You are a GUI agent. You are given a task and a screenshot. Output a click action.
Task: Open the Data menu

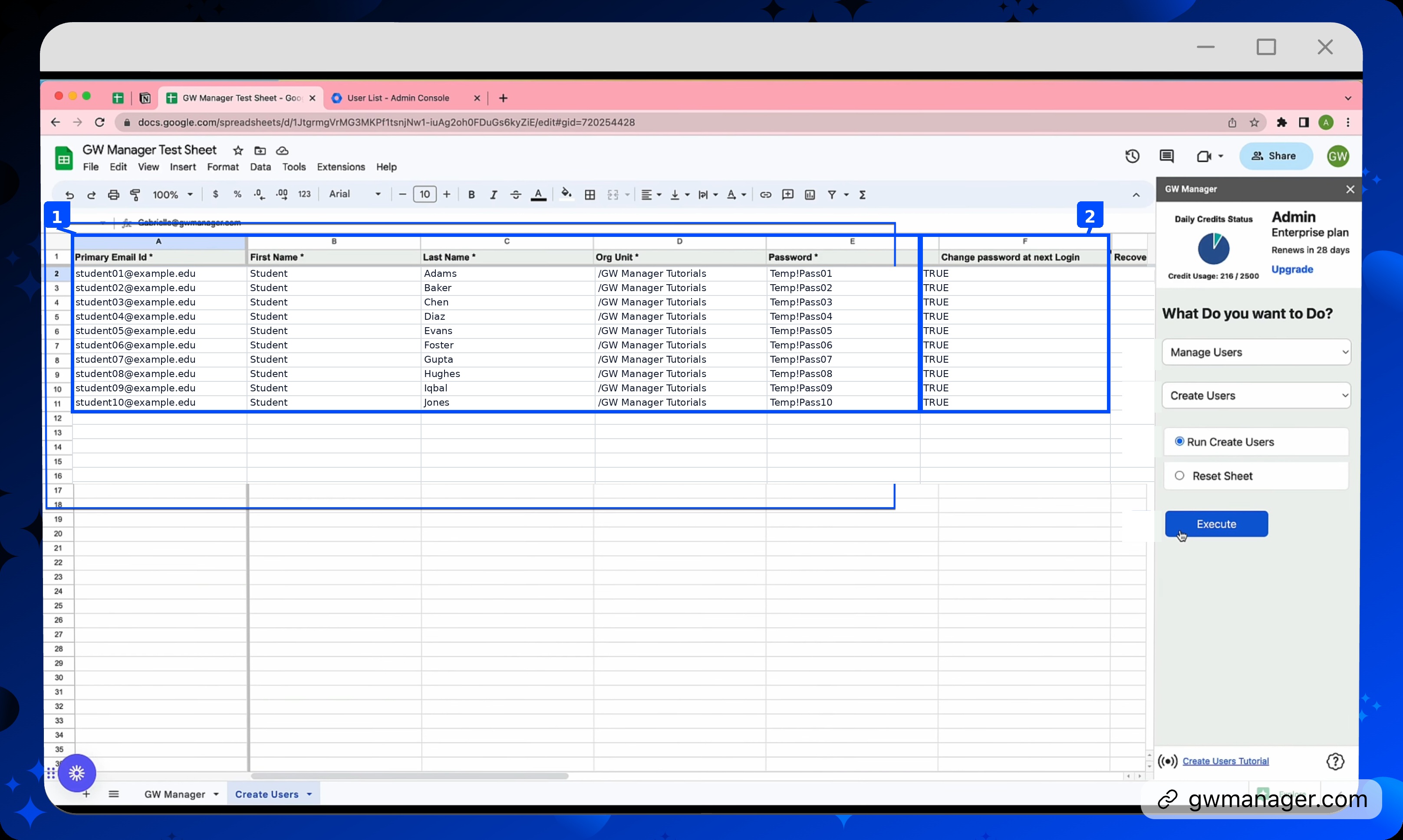[260, 167]
